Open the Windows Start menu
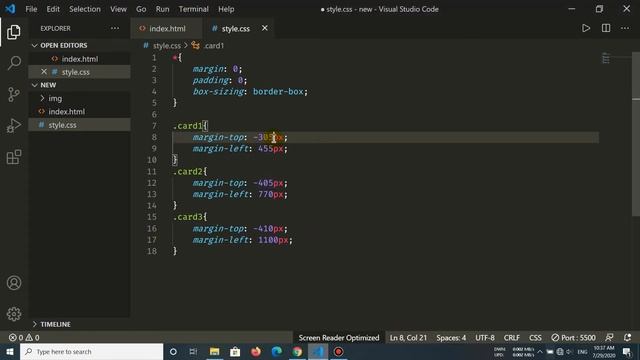640x360 pixels. 10,351
